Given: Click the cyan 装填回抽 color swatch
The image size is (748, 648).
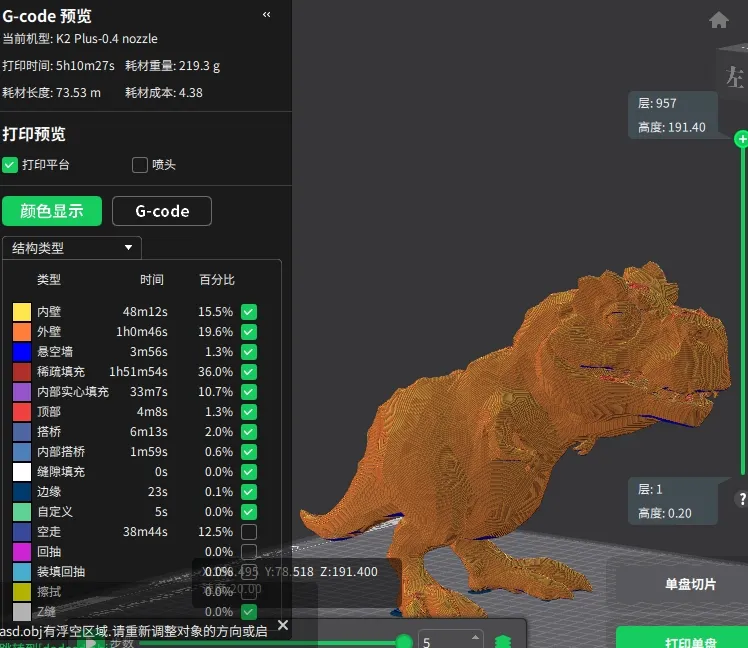Looking at the screenshot, I should pyautogui.click(x=22, y=572).
